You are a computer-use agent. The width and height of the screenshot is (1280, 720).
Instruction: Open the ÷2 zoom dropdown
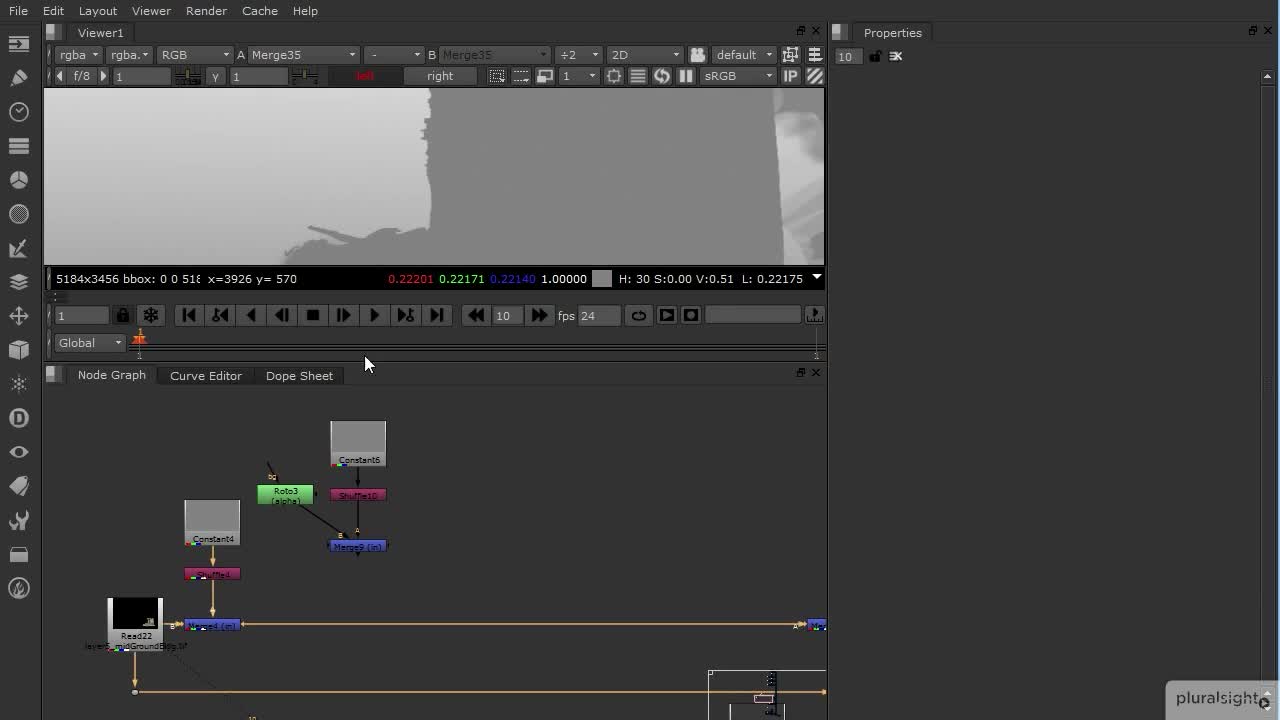coord(579,55)
